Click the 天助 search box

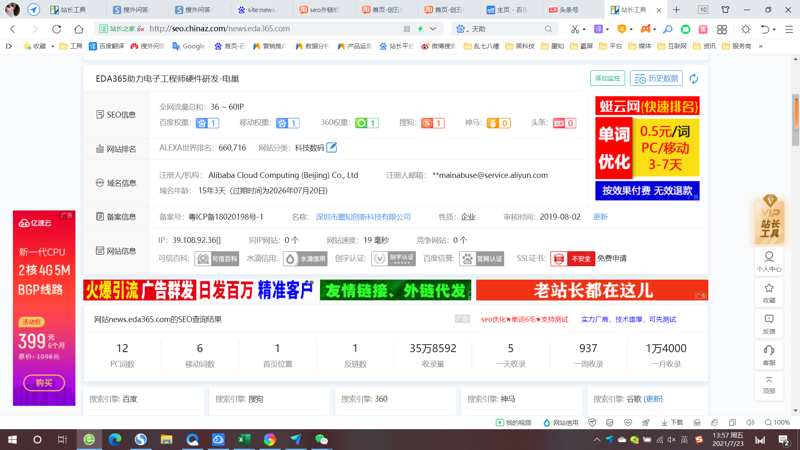point(505,29)
